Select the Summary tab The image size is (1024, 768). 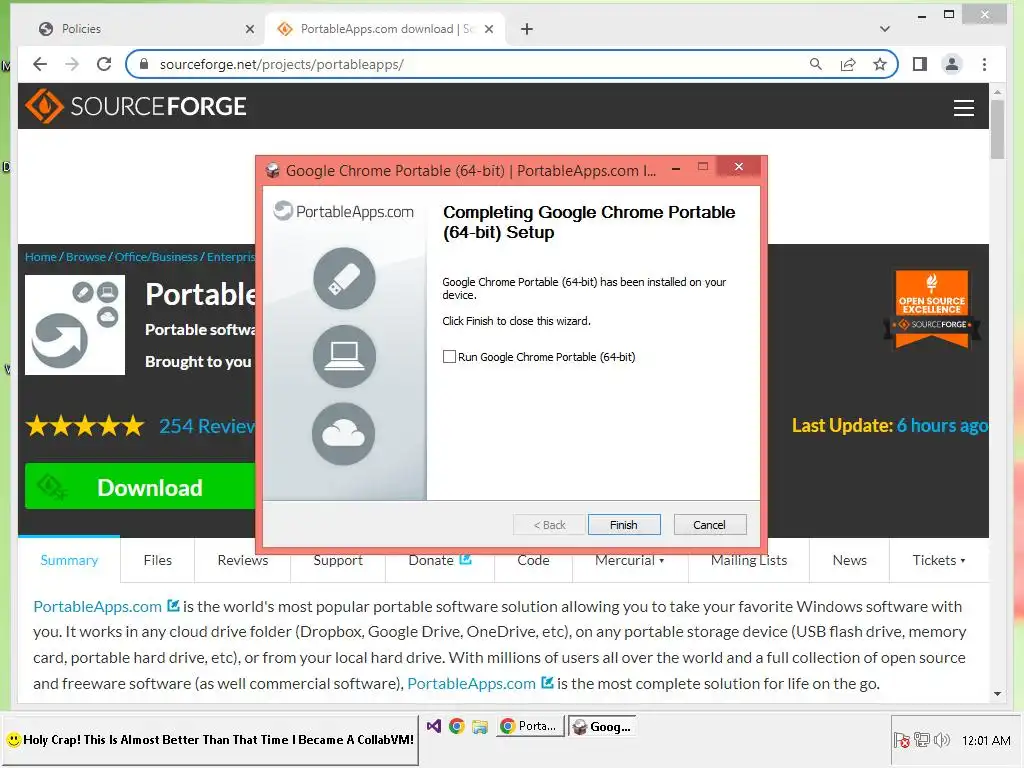(69, 560)
